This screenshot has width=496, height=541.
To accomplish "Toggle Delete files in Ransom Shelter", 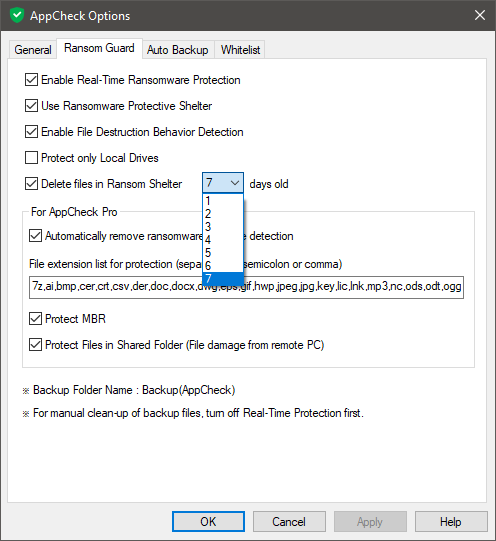I will [31, 184].
